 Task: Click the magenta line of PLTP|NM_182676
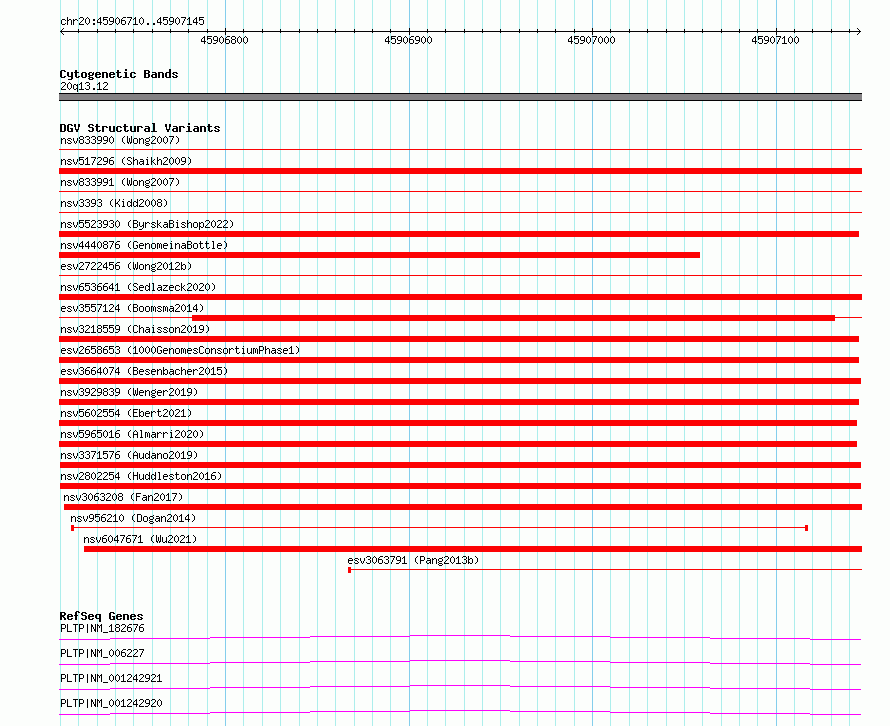[460, 637]
